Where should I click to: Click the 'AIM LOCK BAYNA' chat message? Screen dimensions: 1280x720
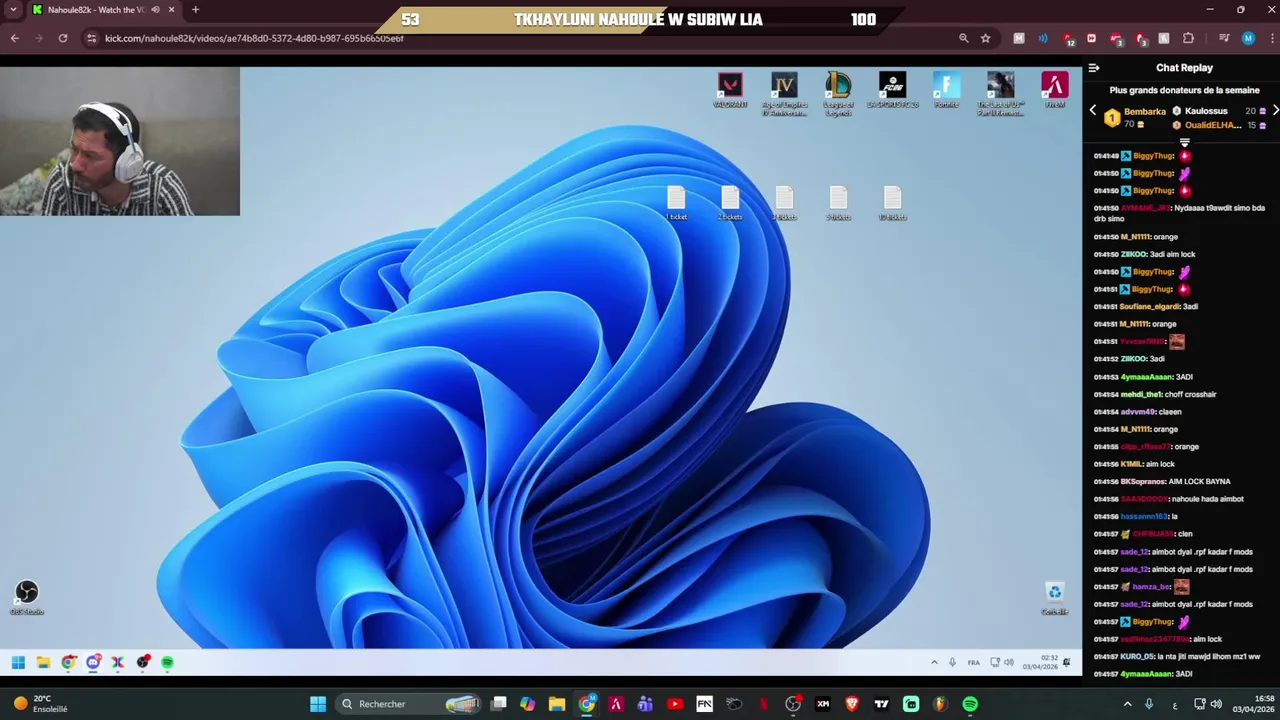click(1200, 482)
